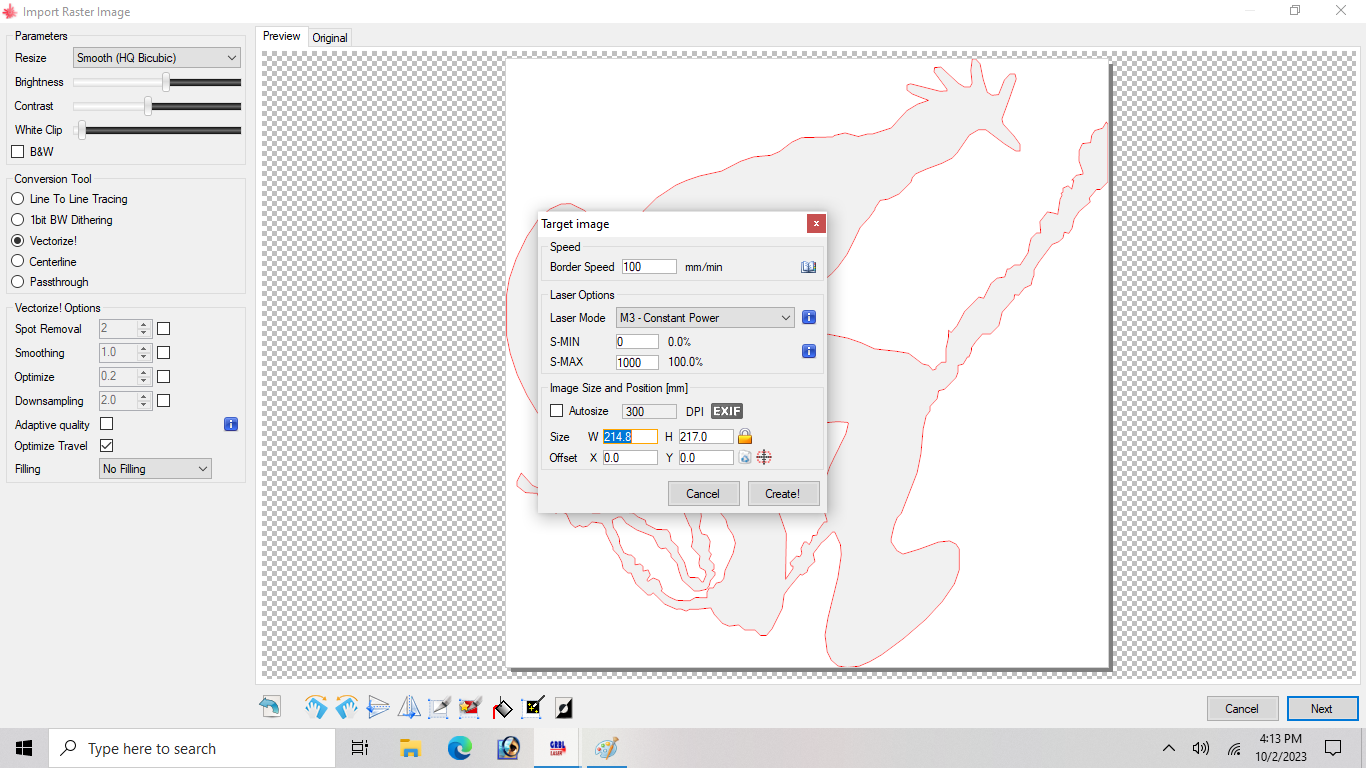Viewport: 1366px width, 768px height.
Task: Click the S-MIN input field
Action: tap(638, 342)
